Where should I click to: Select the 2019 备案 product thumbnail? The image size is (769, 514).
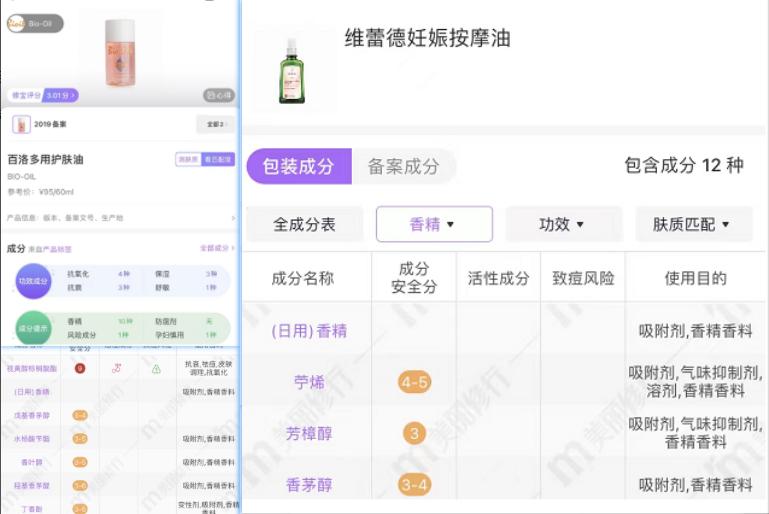coord(21,125)
